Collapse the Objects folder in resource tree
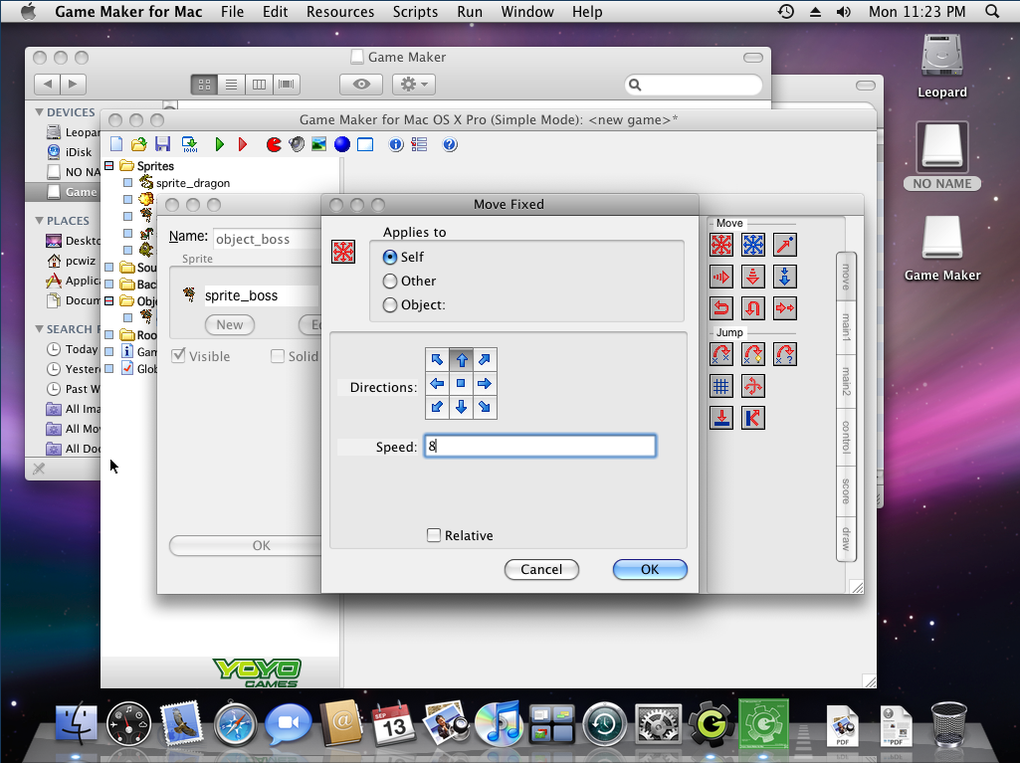Image resolution: width=1020 pixels, height=763 pixels. pyautogui.click(x=109, y=301)
